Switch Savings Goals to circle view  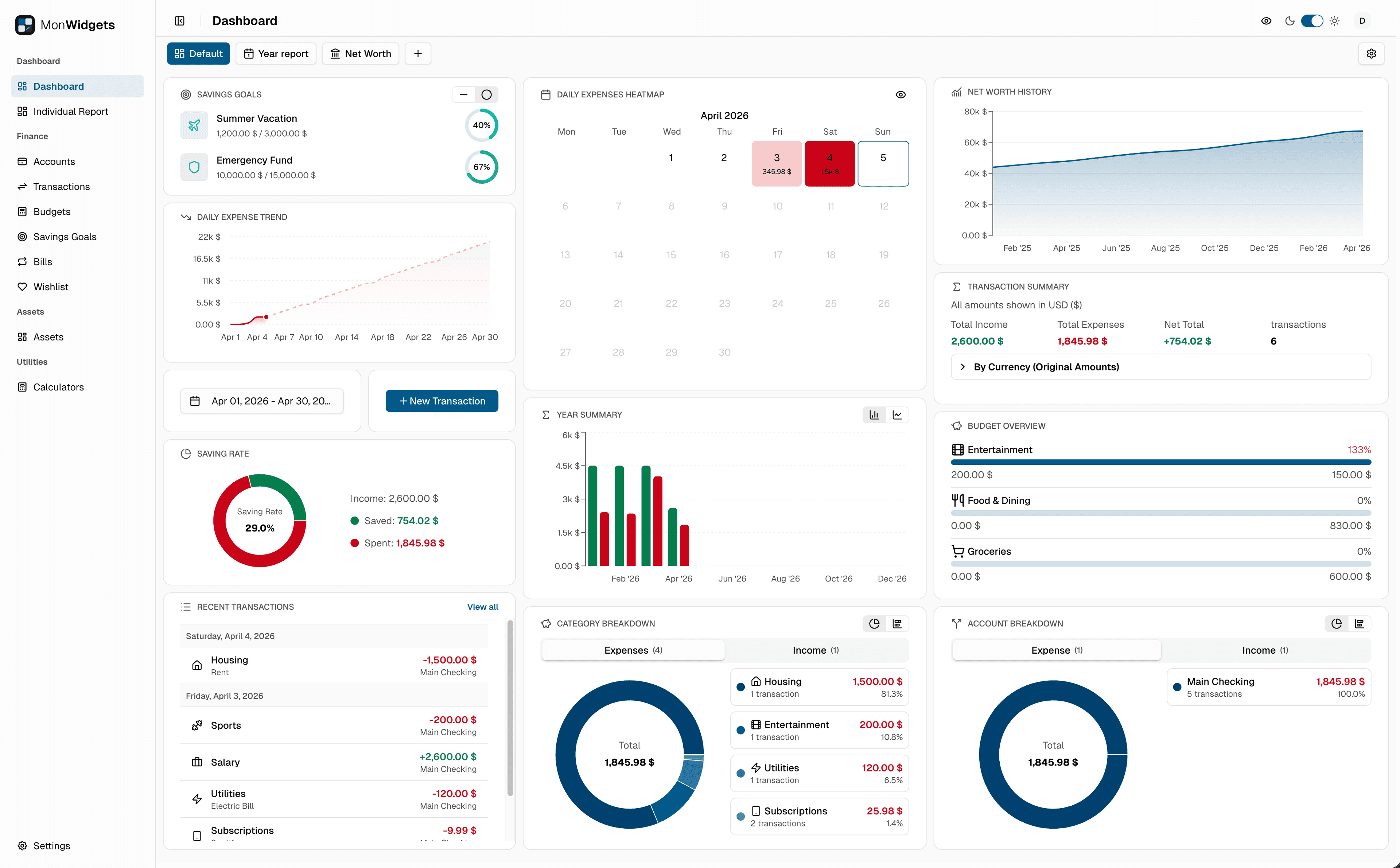tap(486, 95)
